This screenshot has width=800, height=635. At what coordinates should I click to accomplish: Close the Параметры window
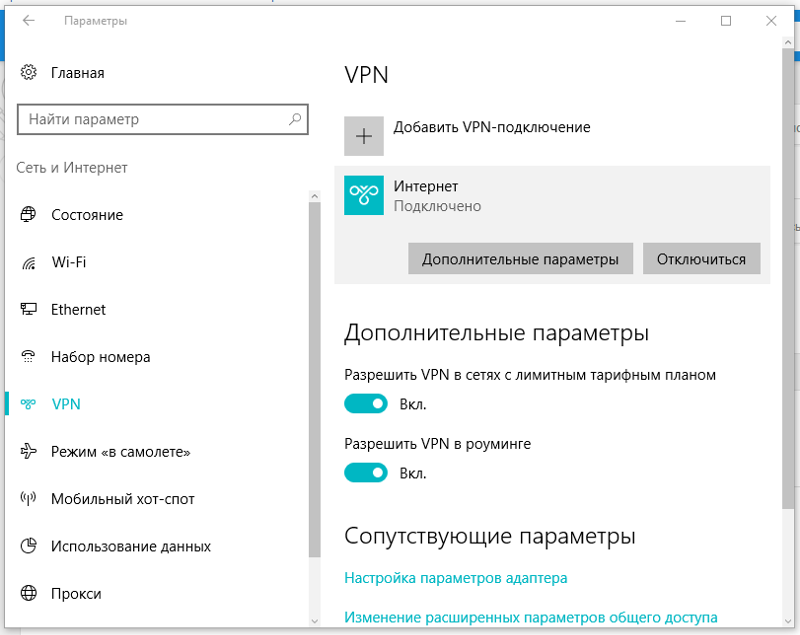point(771,20)
